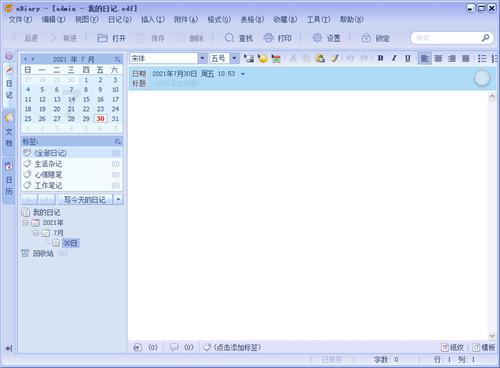Viewport: 500px width, 368px height.
Task: Open the font size 五号 dropdown
Action: click(x=234, y=58)
